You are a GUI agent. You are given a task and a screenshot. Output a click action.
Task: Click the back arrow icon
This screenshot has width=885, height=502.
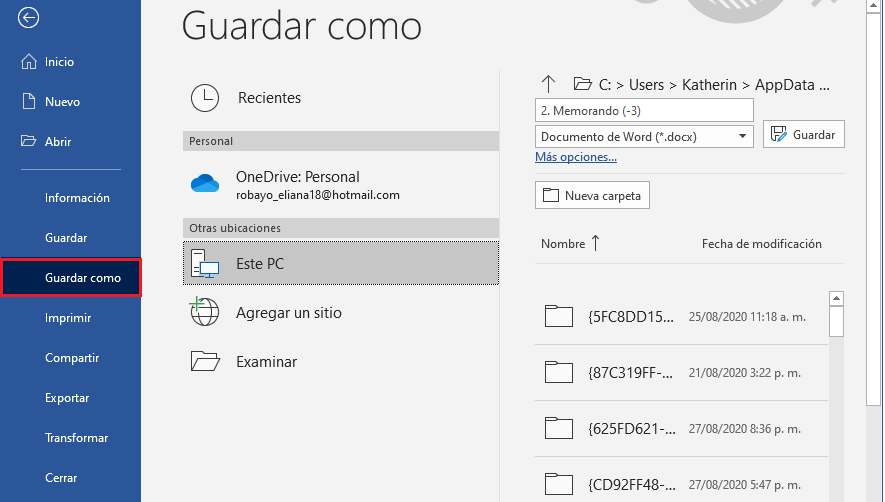[28, 18]
